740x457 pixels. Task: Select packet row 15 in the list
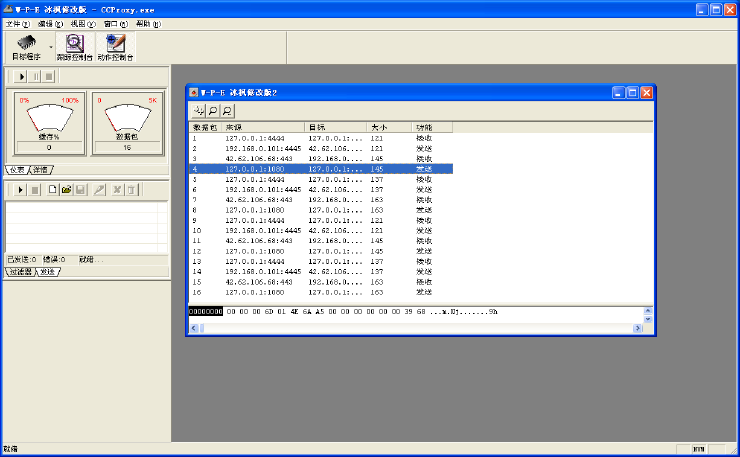tap(321, 282)
